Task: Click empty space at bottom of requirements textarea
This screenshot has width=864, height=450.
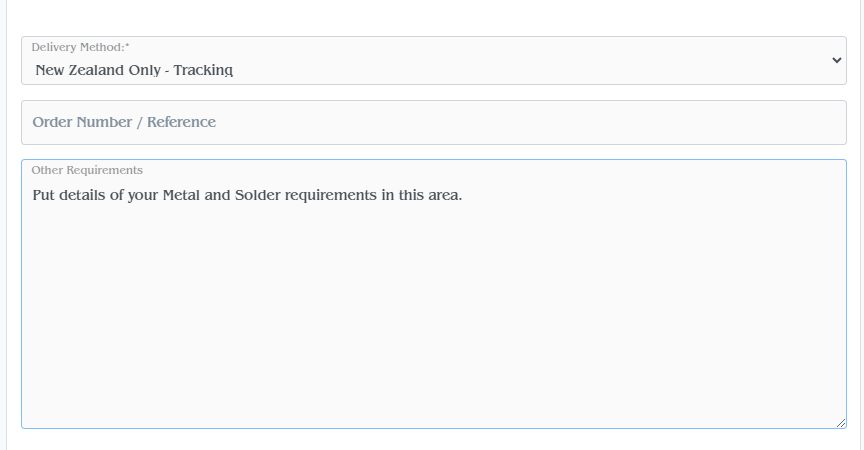Action: pyautogui.click(x=433, y=400)
